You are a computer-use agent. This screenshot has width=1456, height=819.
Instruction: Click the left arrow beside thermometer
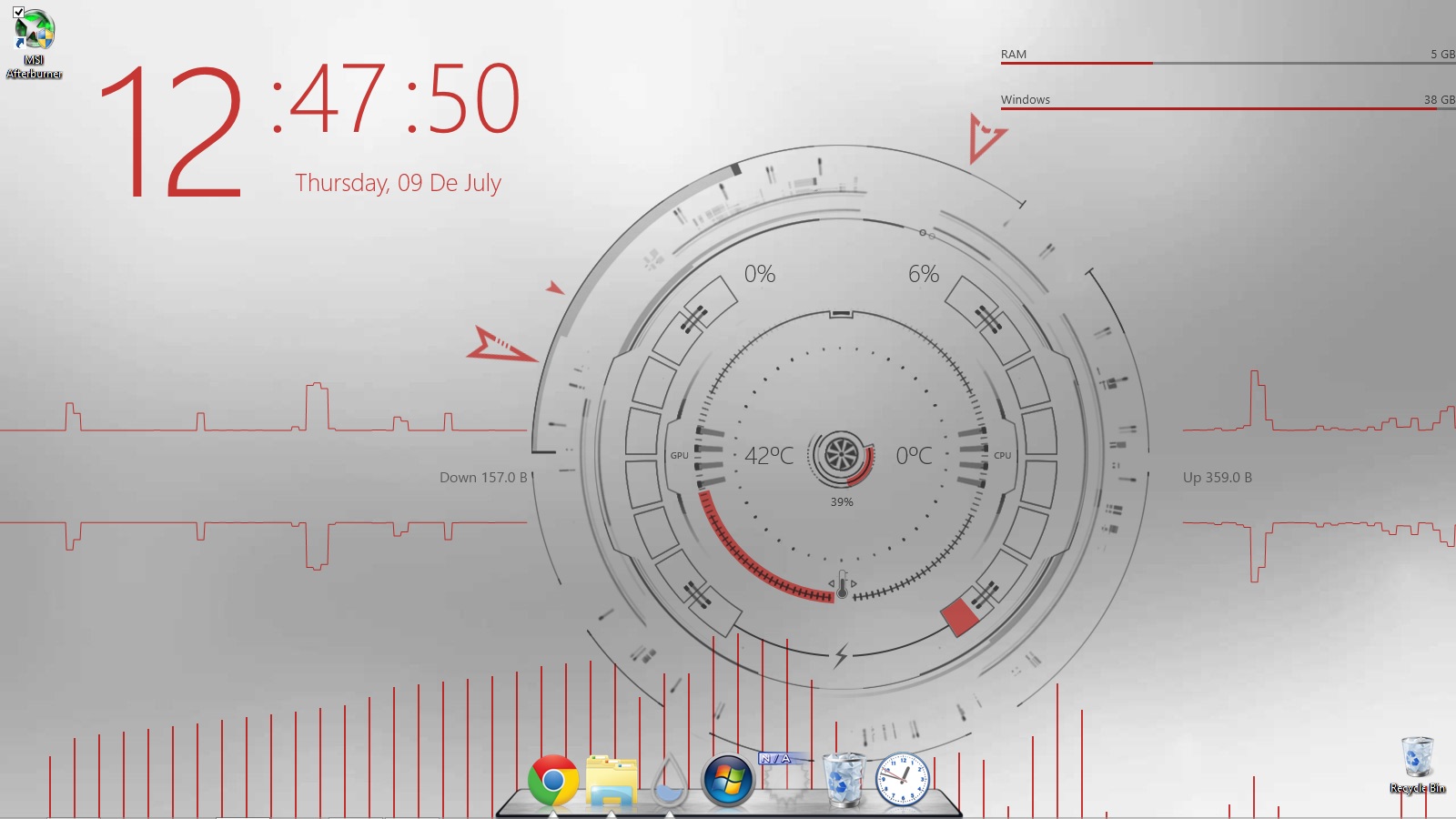(831, 584)
